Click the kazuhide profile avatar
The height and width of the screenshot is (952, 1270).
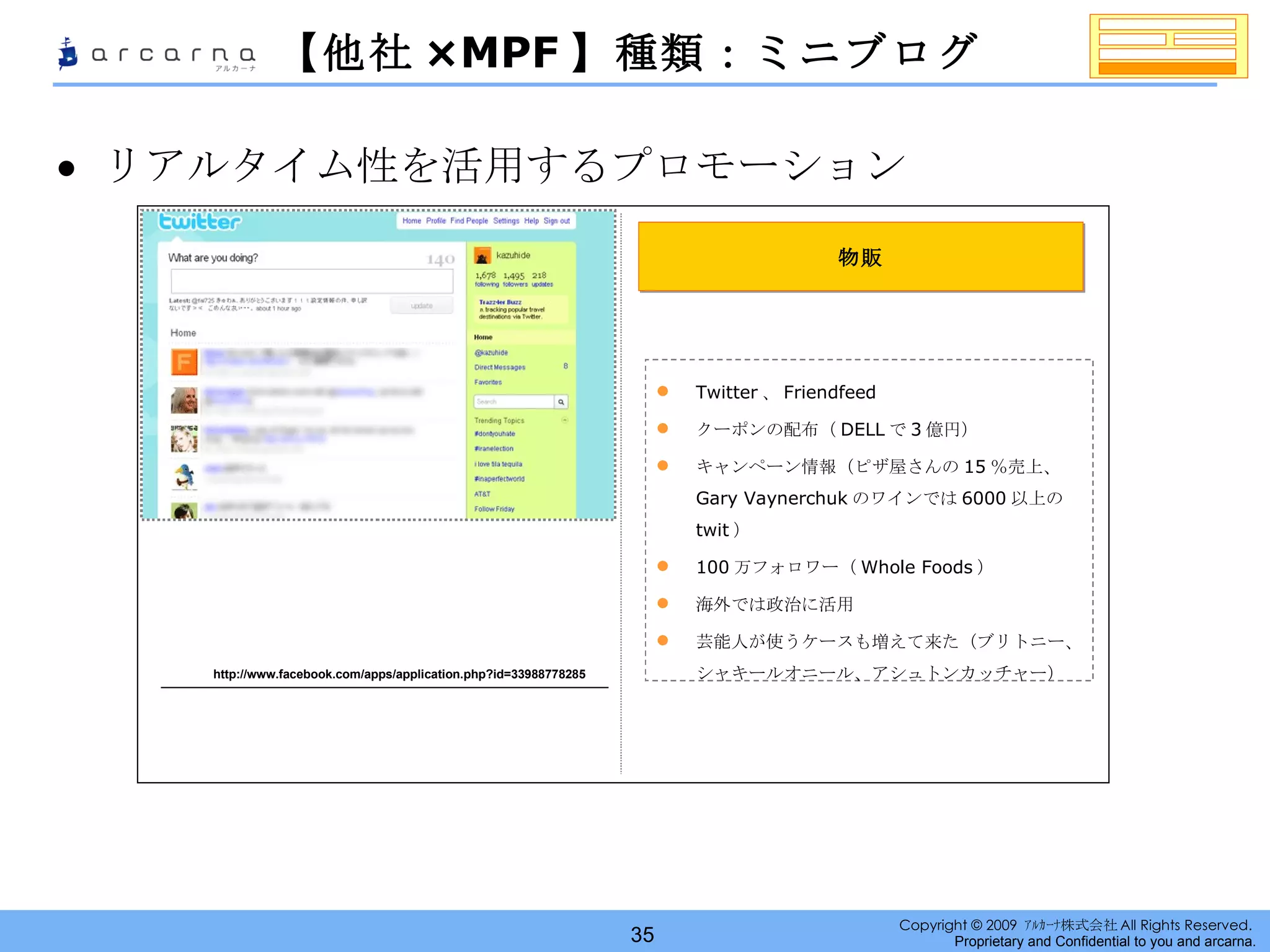click(482, 255)
